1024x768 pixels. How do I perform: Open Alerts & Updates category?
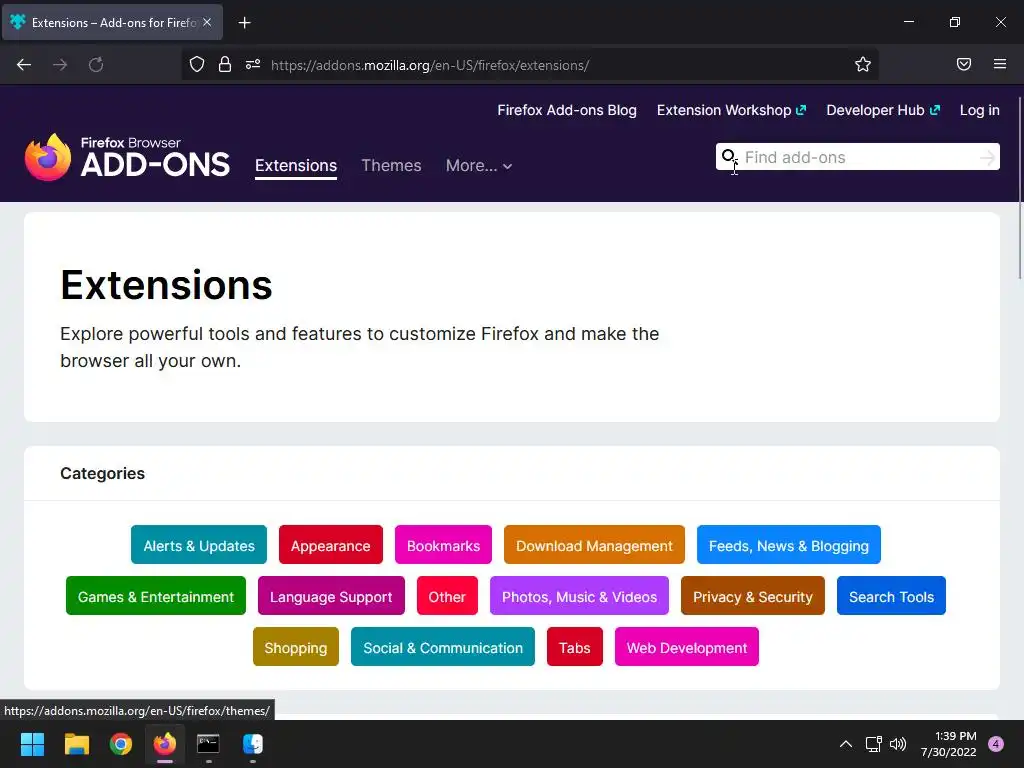coord(199,545)
